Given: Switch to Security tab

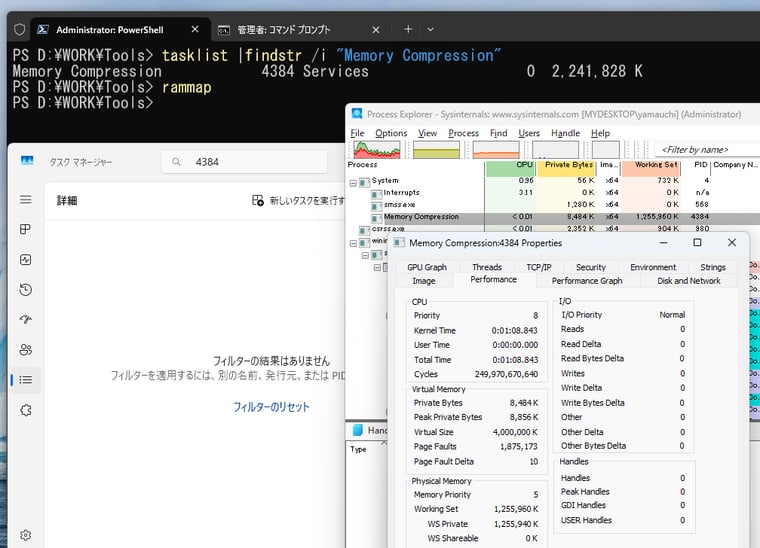Looking at the screenshot, I should [591, 267].
